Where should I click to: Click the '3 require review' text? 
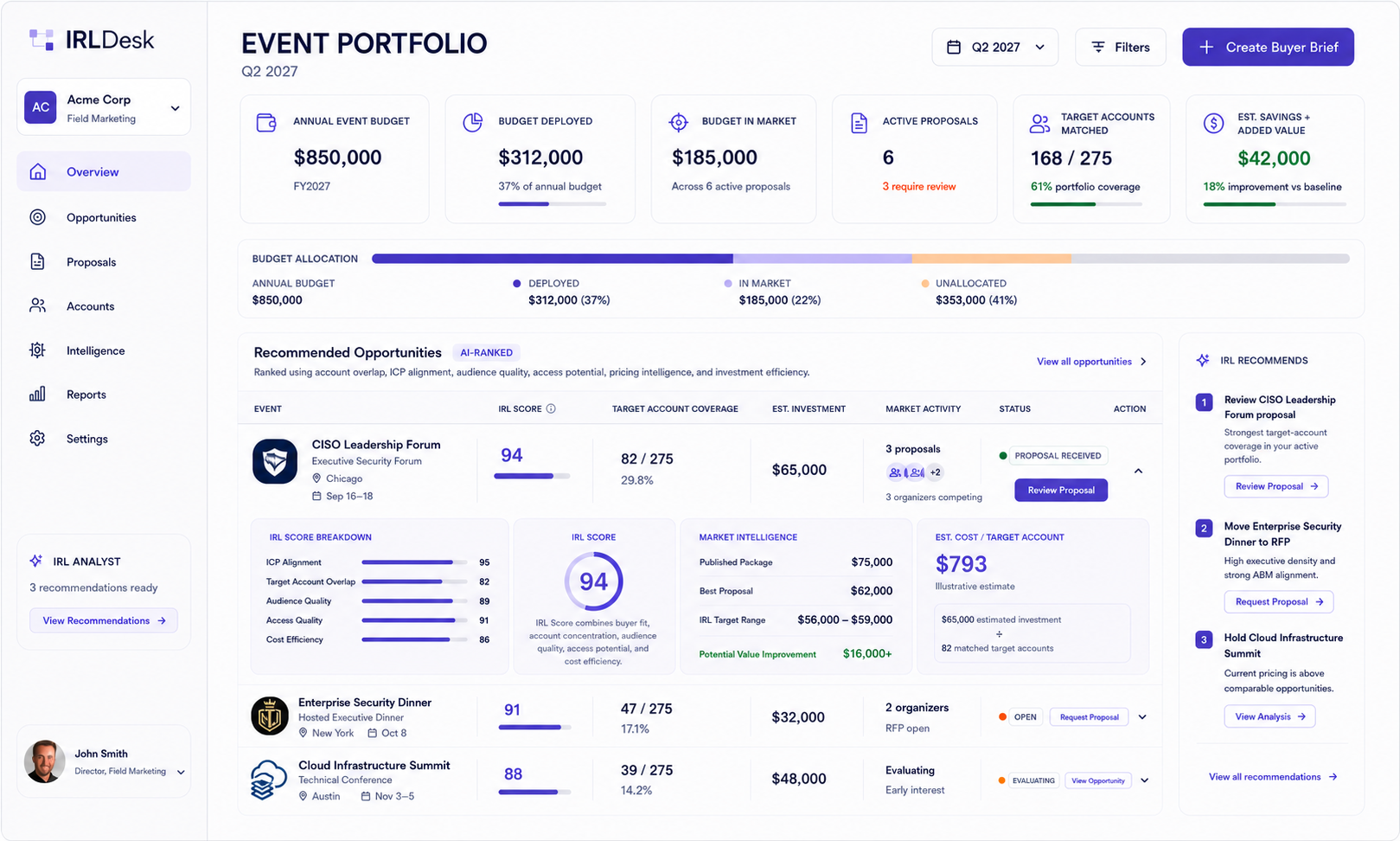(x=919, y=187)
